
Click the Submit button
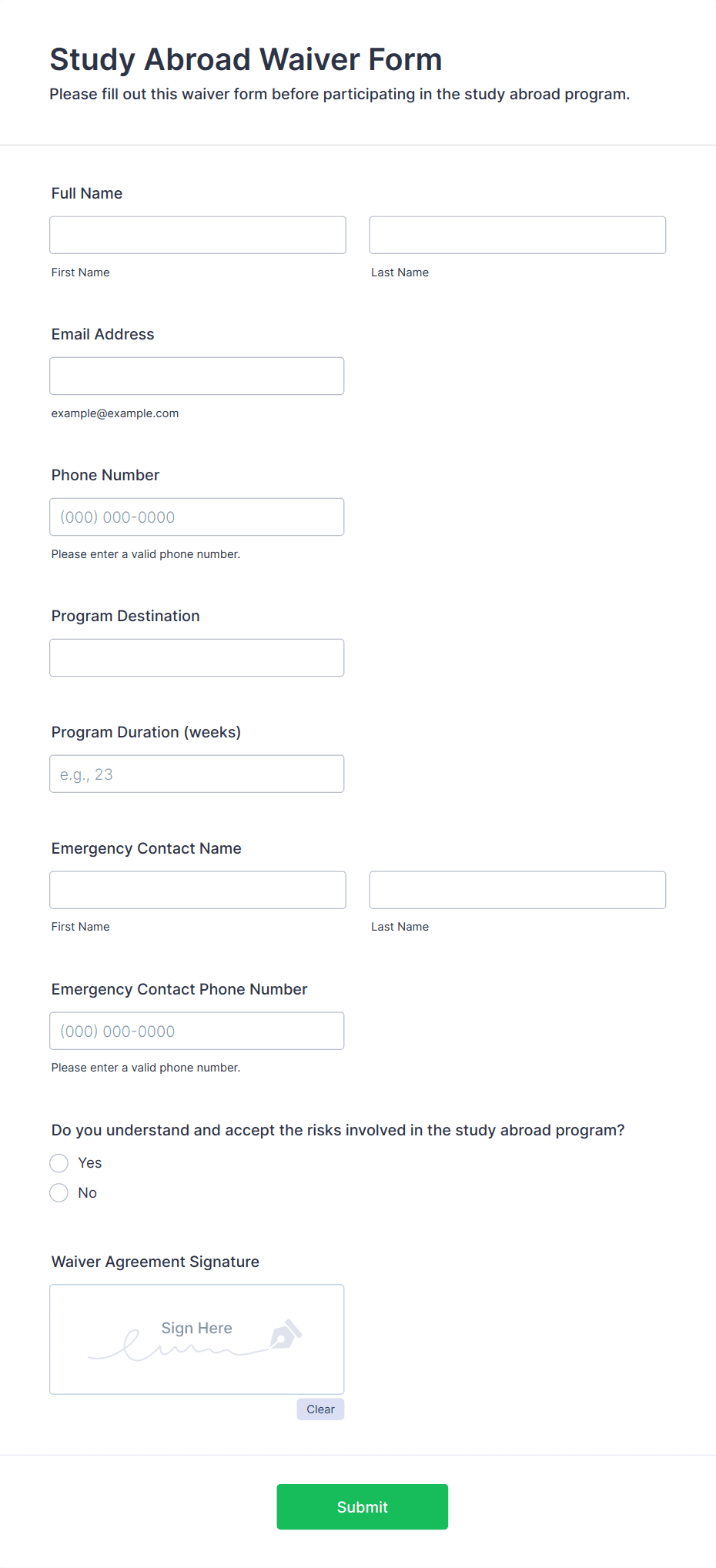362,1506
